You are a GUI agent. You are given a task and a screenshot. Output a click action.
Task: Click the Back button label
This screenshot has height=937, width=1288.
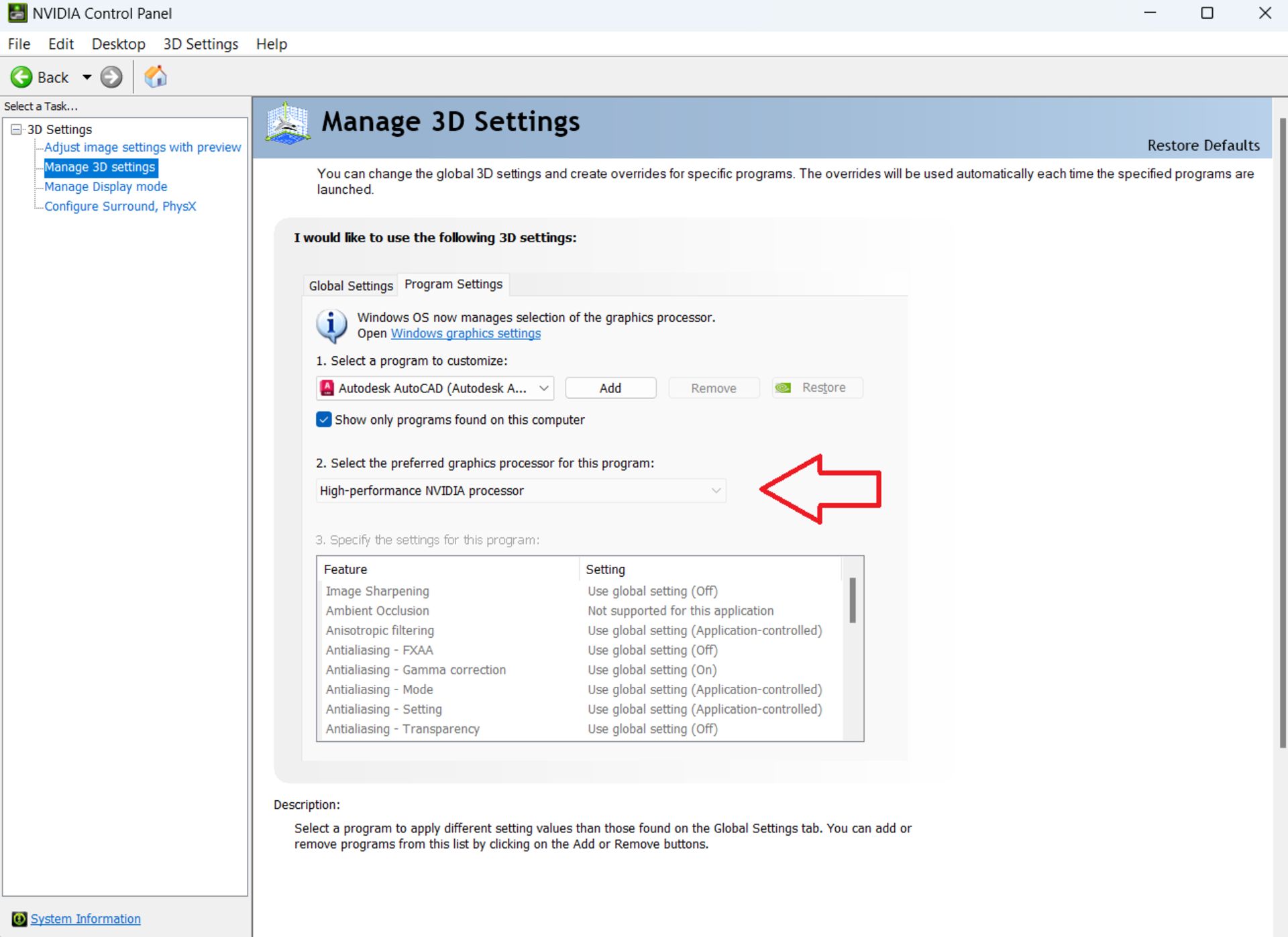coord(53,78)
